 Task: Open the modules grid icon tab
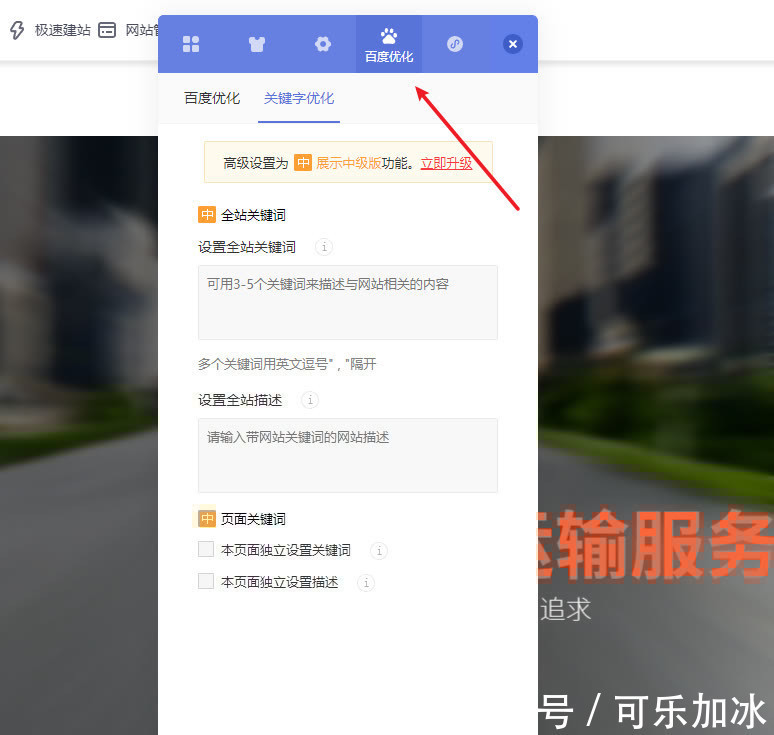[x=191, y=44]
